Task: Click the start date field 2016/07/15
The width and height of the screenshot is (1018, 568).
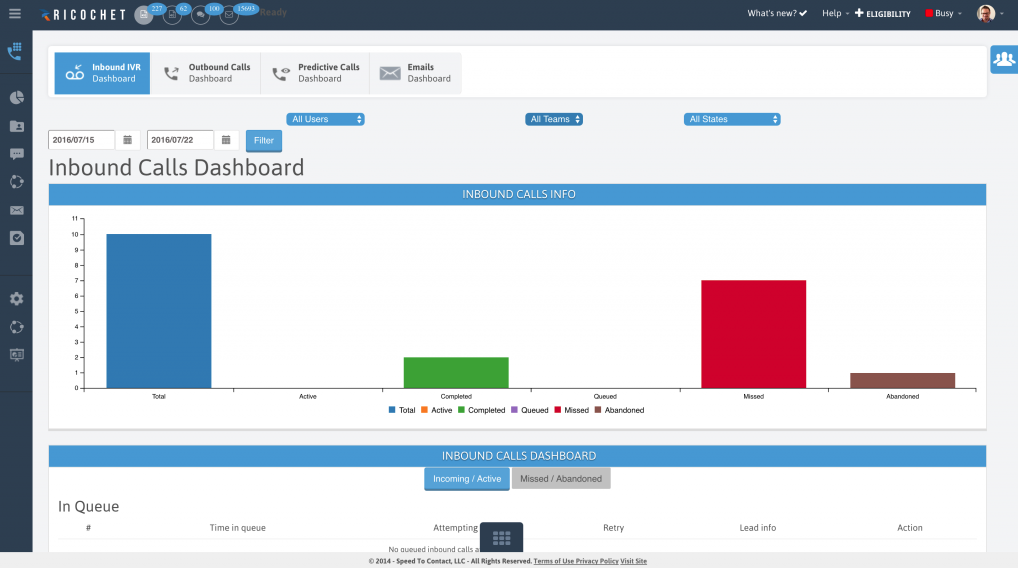Action: [x=81, y=140]
